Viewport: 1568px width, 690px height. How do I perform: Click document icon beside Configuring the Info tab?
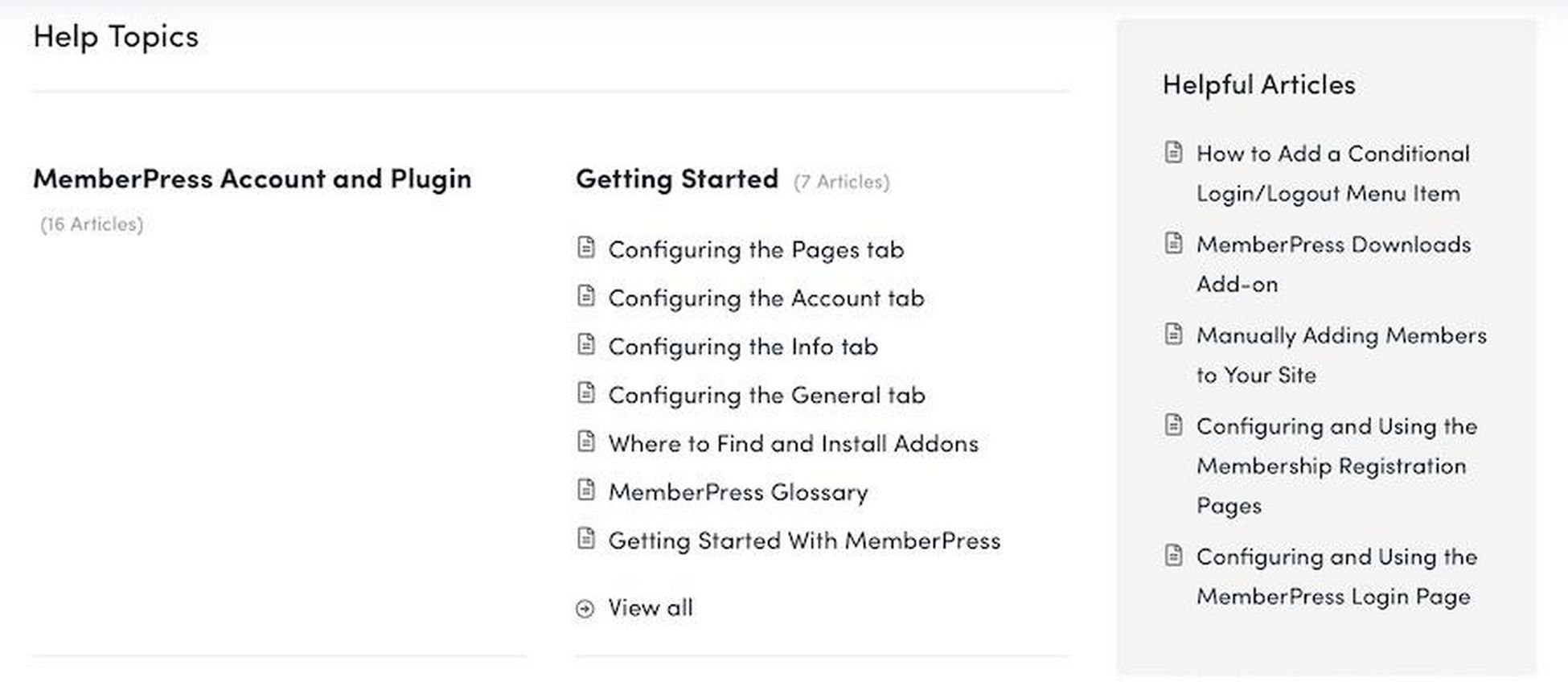(x=586, y=344)
